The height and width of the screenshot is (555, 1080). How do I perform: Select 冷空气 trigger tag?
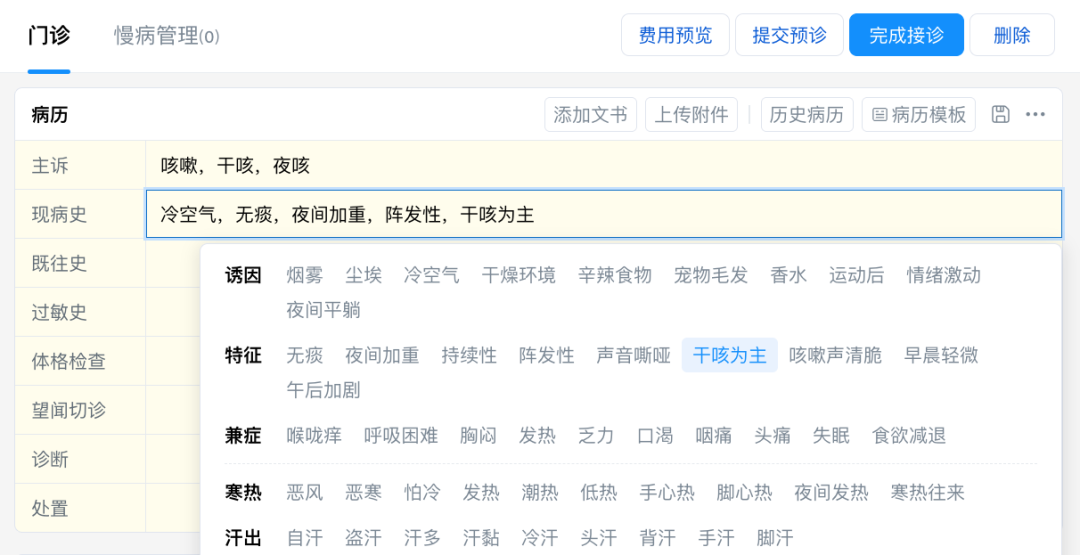(431, 275)
